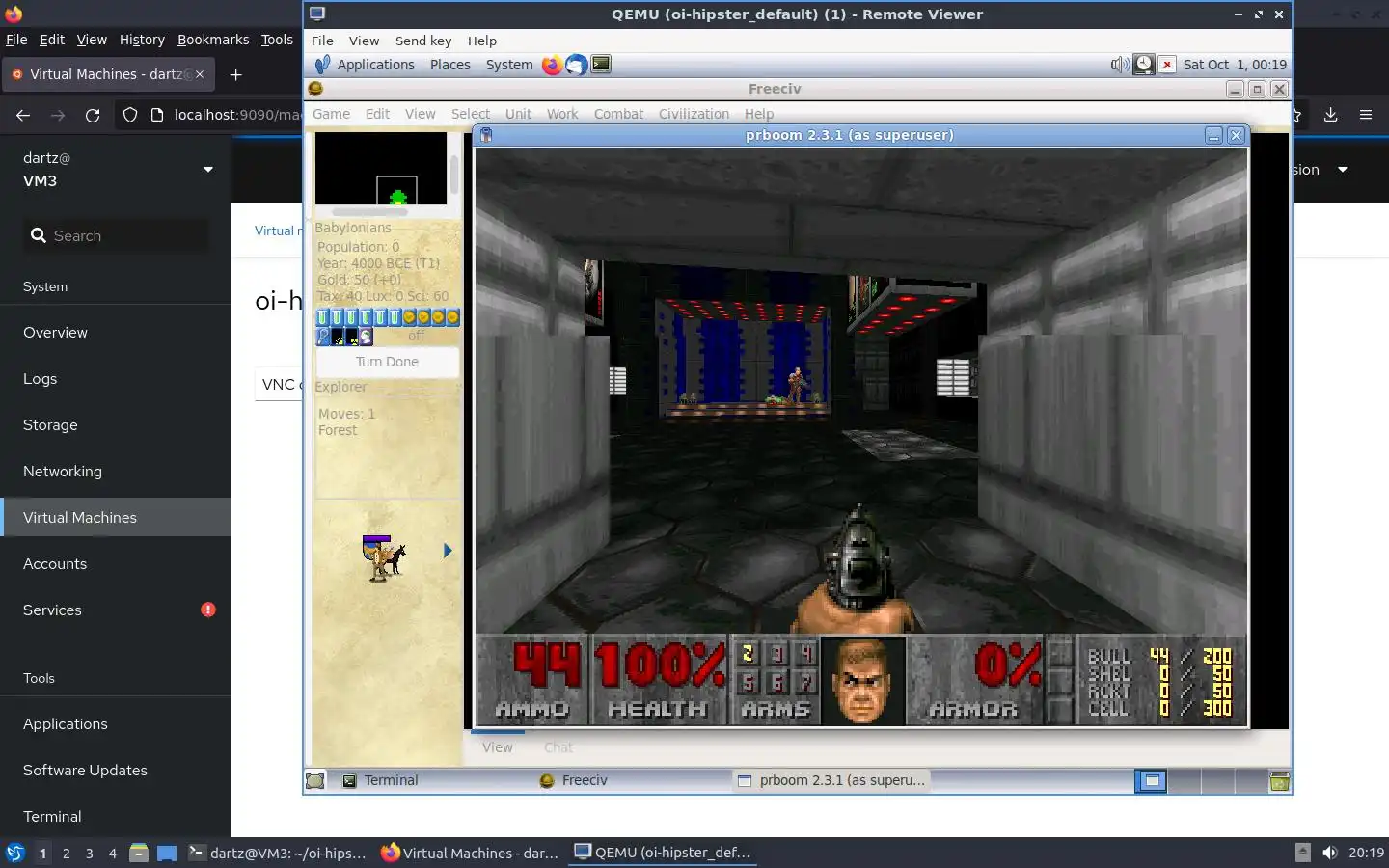Click Freeciv government indicator icon
The height and width of the screenshot is (868, 1389).
tap(367, 337)
